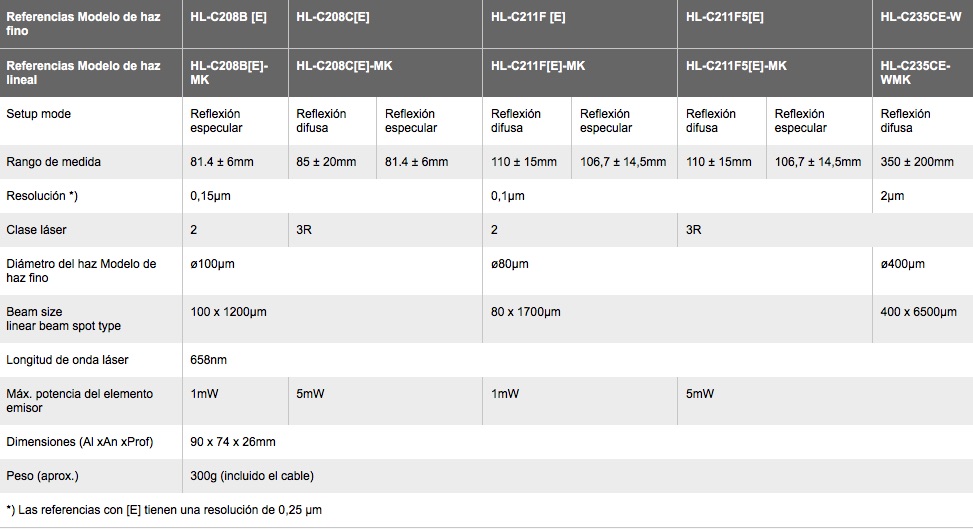This screenshot has width=973, height=529.
Task: Click the '350 ± 200mm' range value
Action: click(917, 162)
